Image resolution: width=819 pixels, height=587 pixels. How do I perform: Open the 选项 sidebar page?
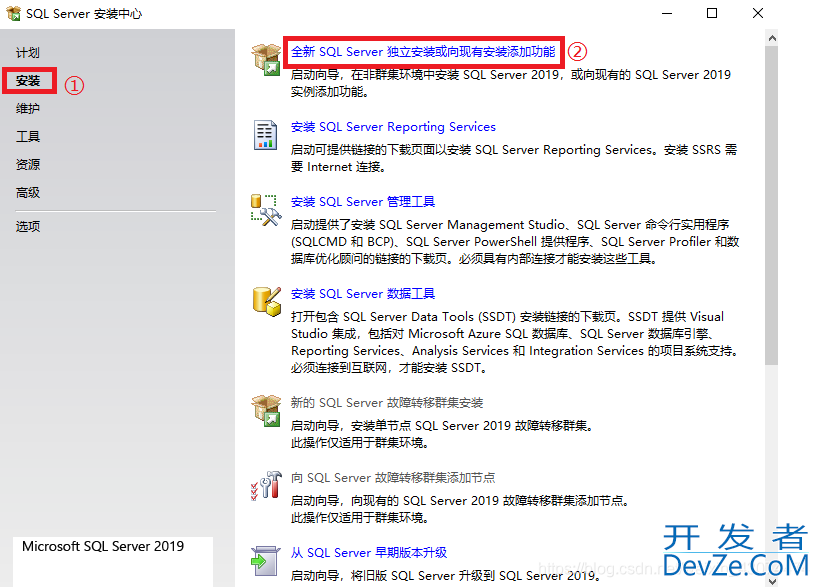click(x=28, y=227)
